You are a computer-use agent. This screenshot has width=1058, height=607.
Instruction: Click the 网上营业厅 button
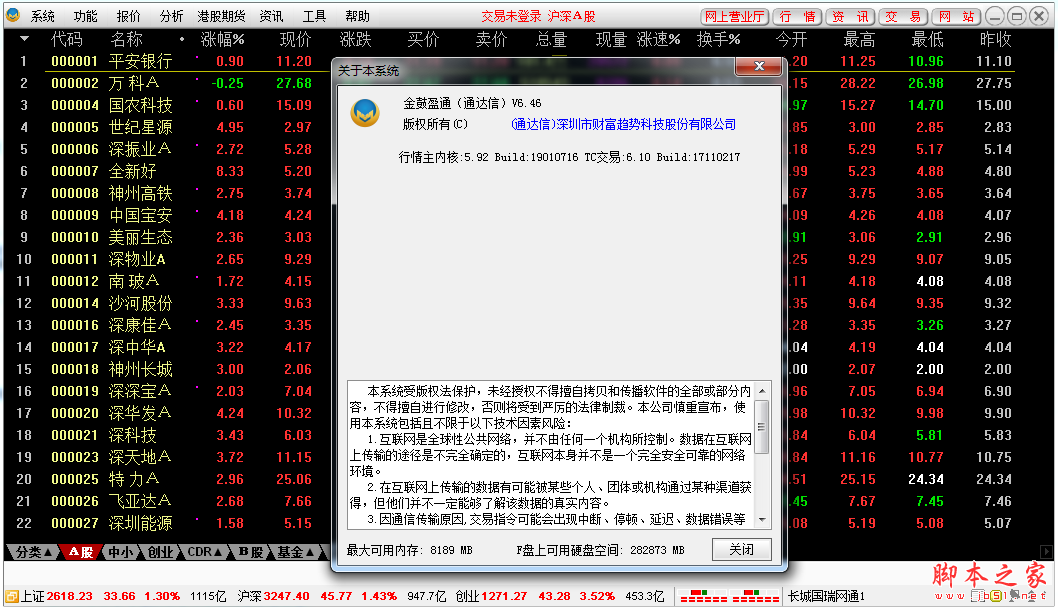[x=734, y=16]
